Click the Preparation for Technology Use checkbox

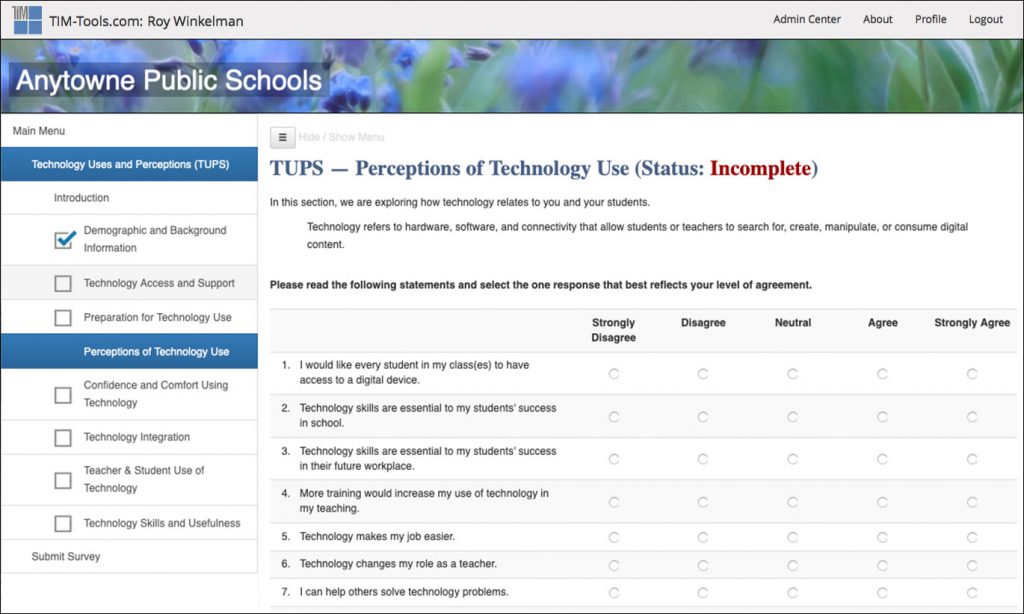(63, 318)
